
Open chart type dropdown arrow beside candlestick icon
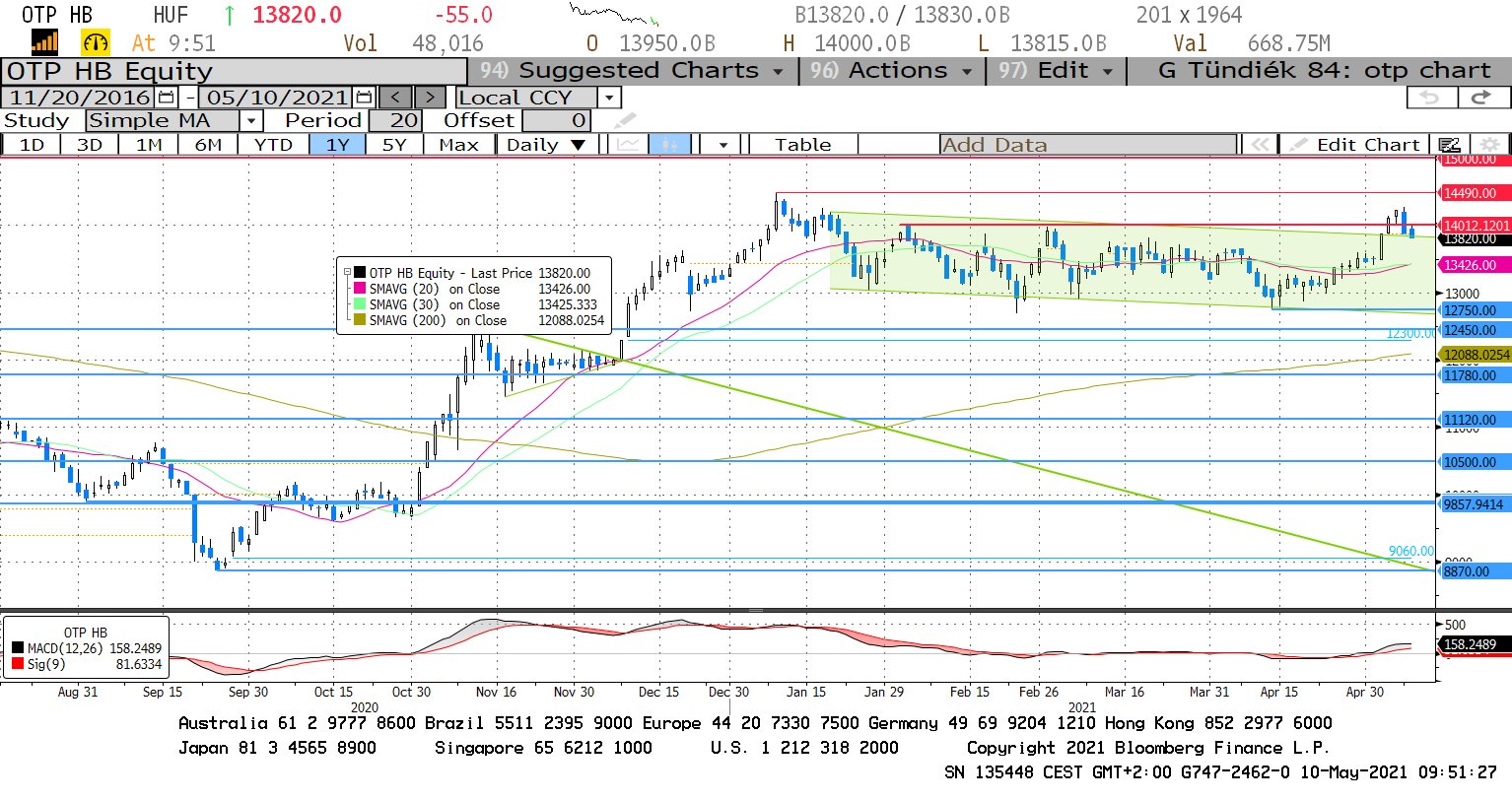click(723, 145)
